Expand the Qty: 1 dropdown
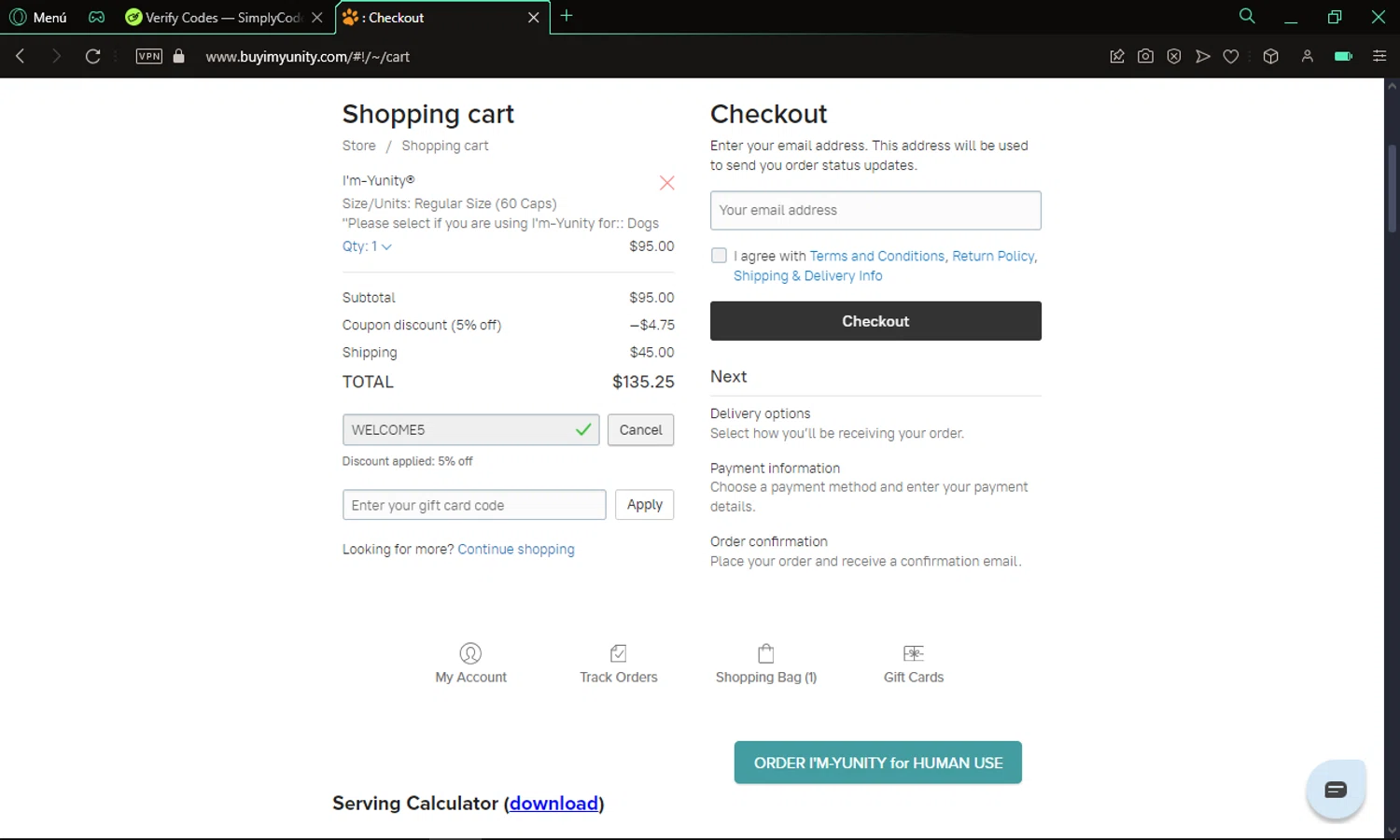1400x840 pixels. tap(367, 246)
